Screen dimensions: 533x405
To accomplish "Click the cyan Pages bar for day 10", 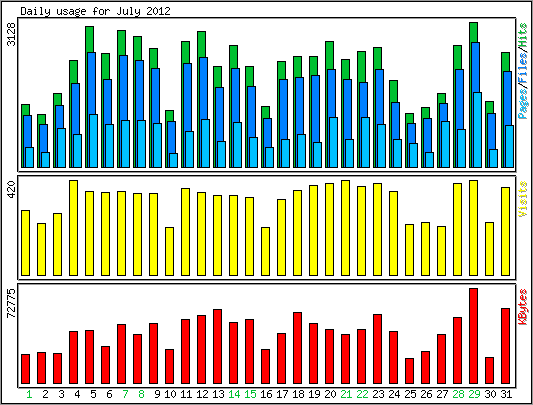I will (x=173, y=160).
